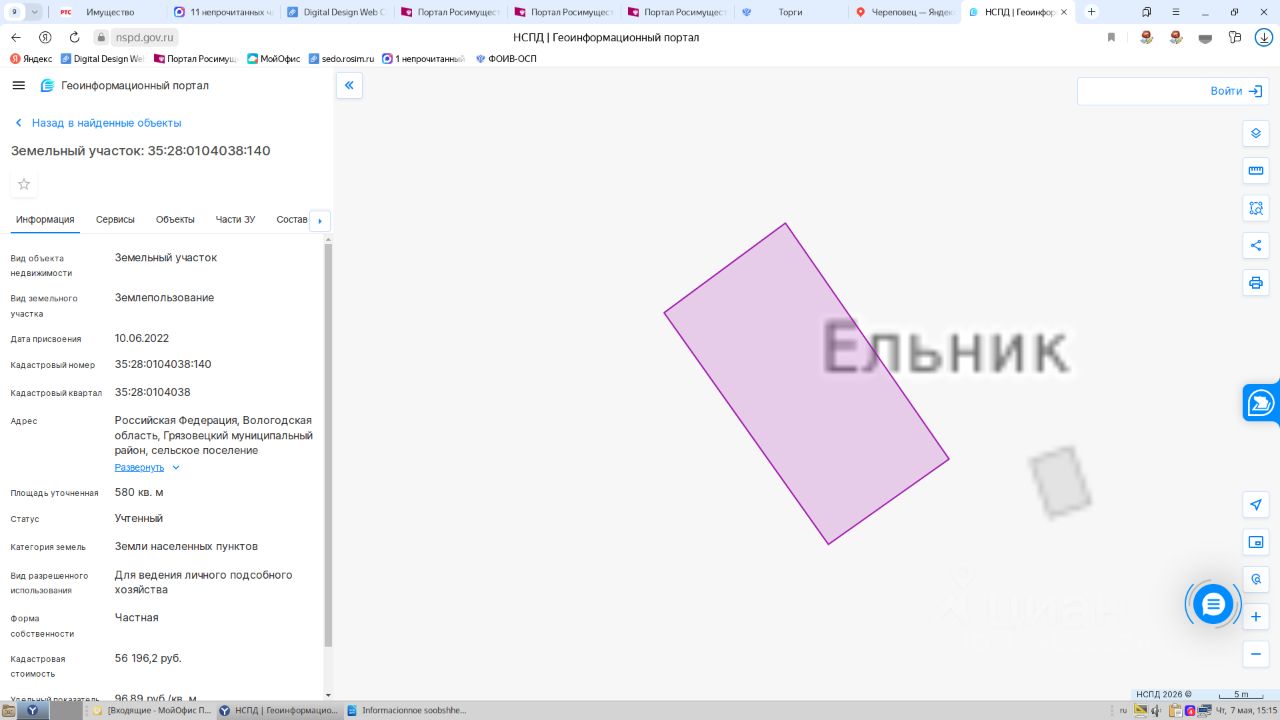Open the map layers panel icon

pos(1256,133)
